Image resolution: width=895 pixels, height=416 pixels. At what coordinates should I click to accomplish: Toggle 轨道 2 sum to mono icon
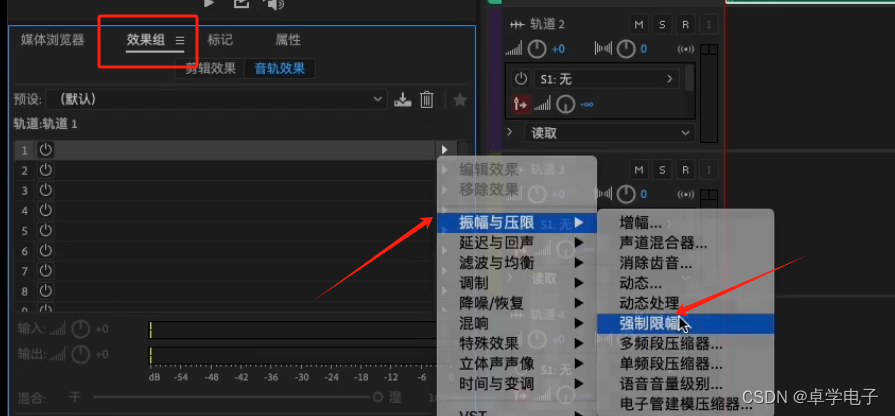[x=686, y=49]
